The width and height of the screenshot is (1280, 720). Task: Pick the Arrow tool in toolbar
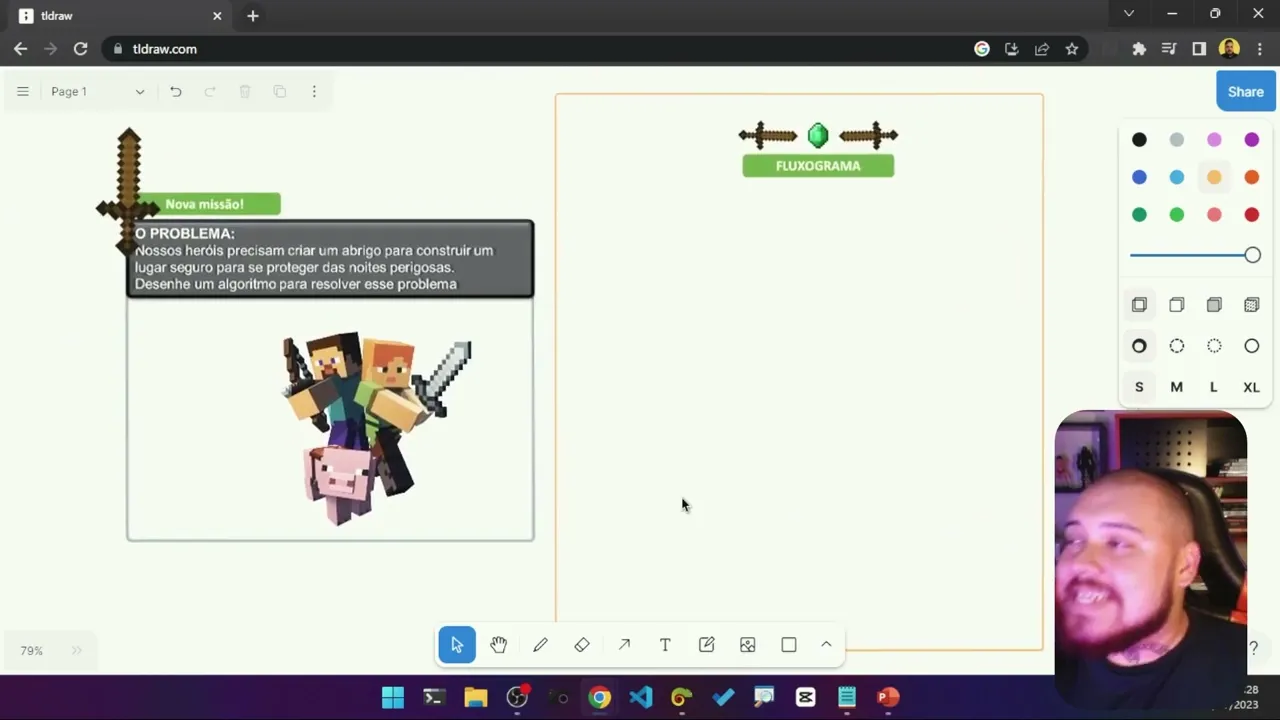[x=624, y=645]
